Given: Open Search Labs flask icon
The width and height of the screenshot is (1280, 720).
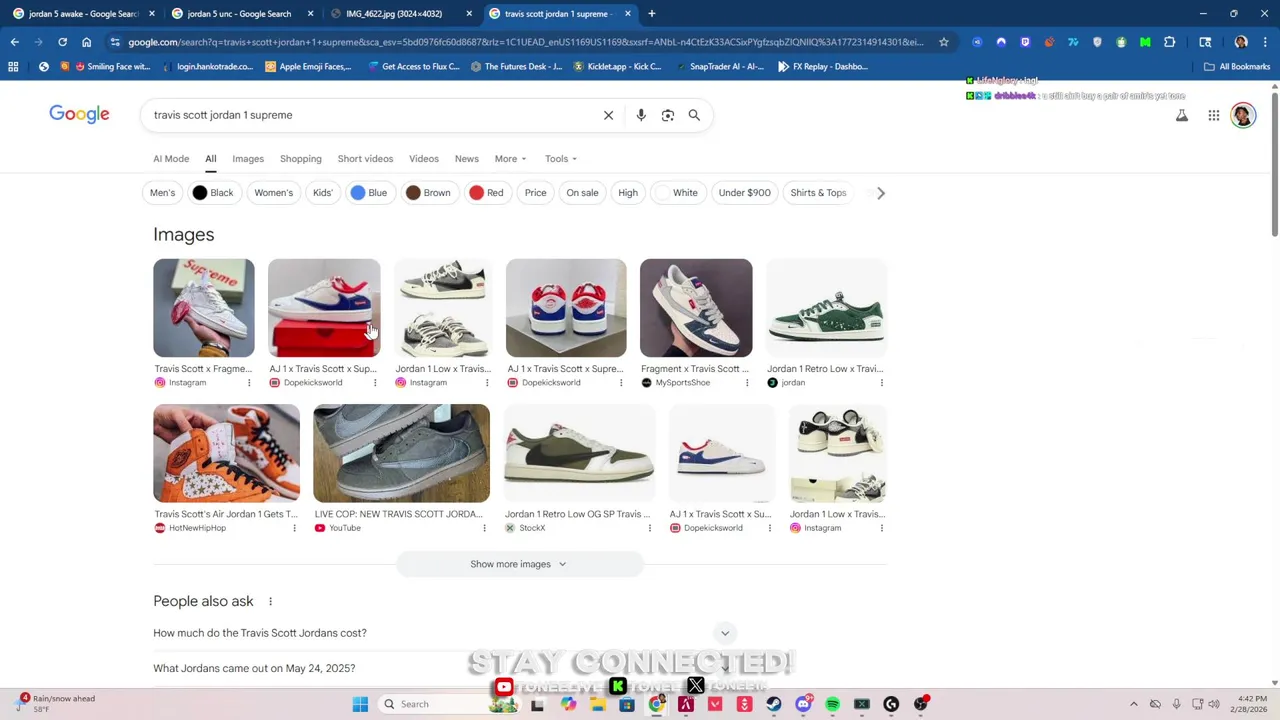Looking at the screenshot, I should tap(1182, 115).
